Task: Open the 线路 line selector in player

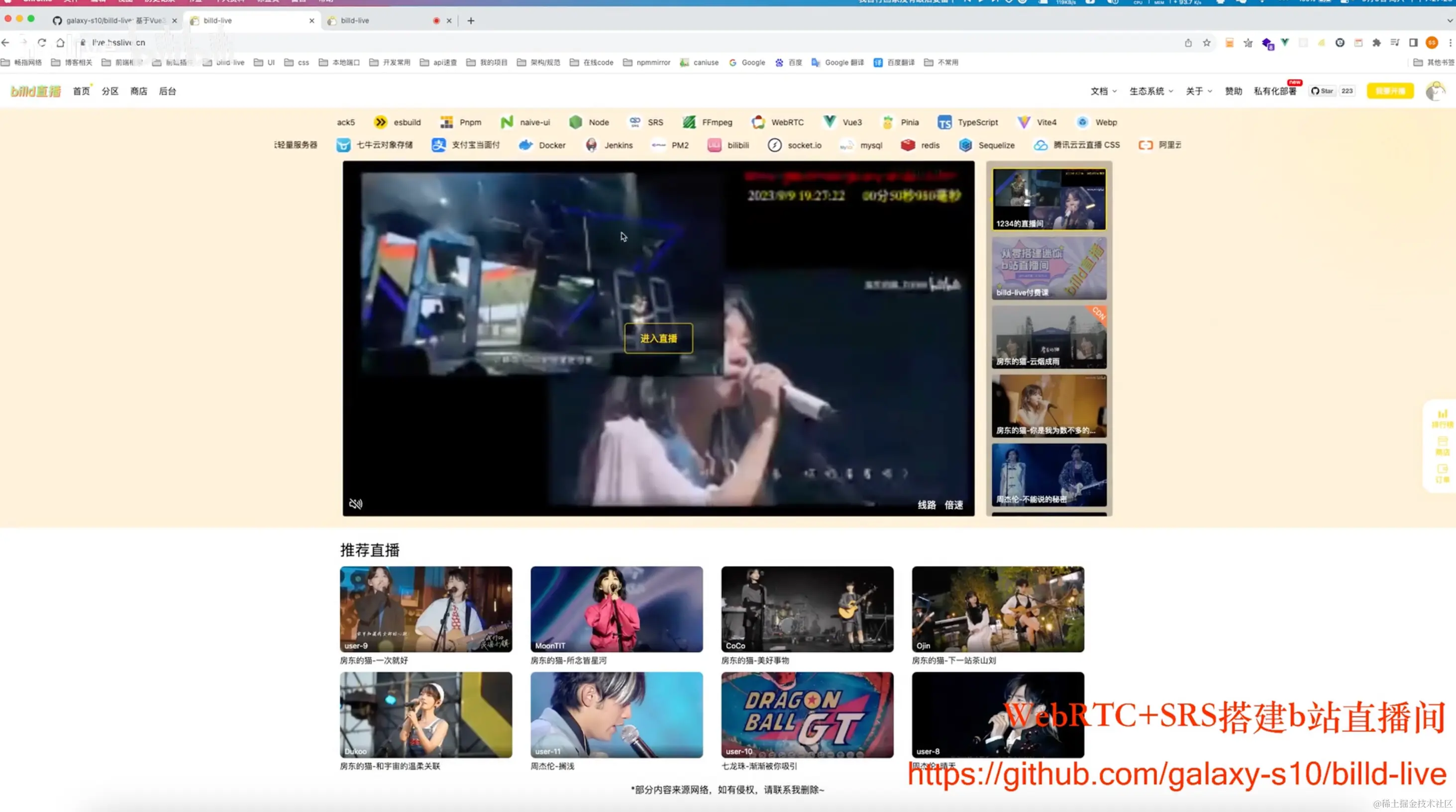Action: [927, 505]
